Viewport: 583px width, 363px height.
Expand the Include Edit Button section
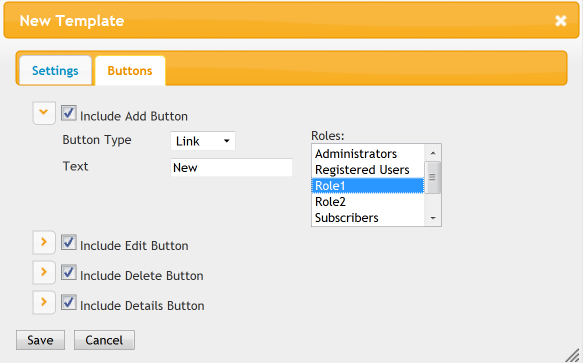[x=44, y=242]
